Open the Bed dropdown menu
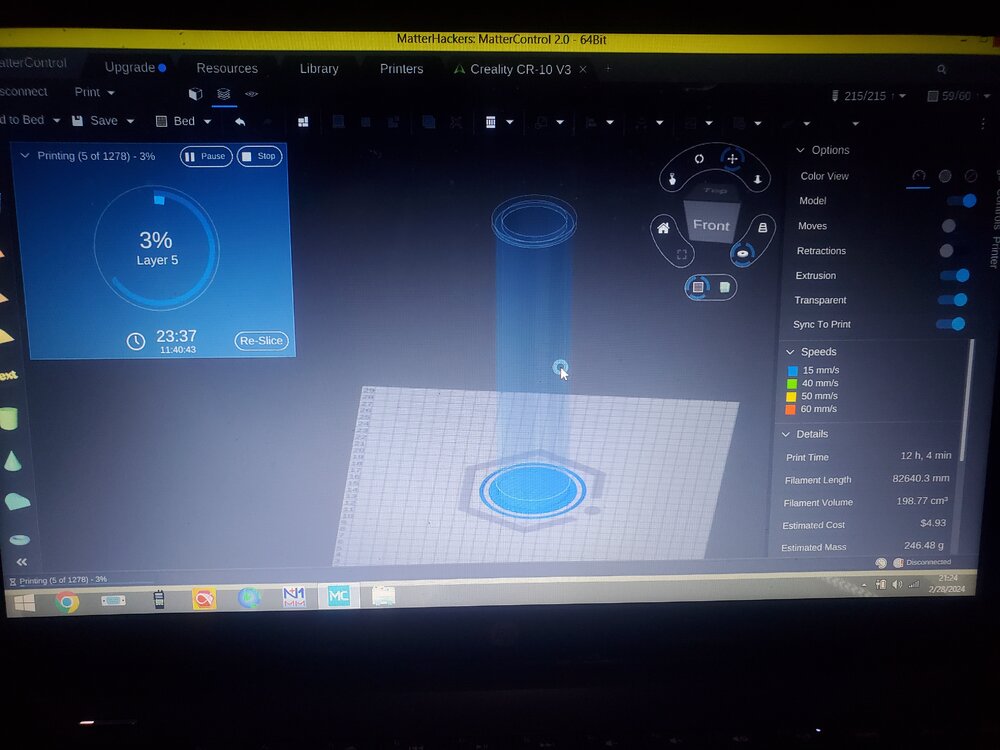This screenshot has height=750, width=1000. (207, 121)
